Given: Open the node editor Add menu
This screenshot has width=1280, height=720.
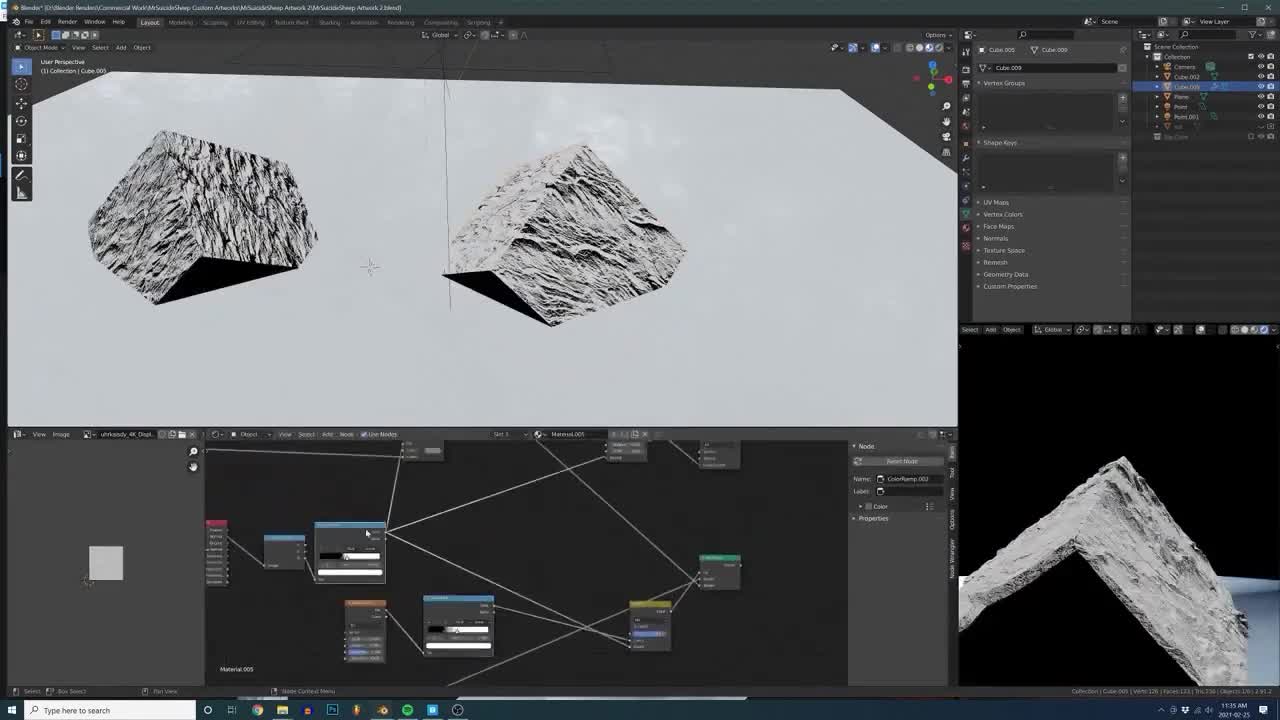Looking at the screenshot, I should tap(327, 434).
